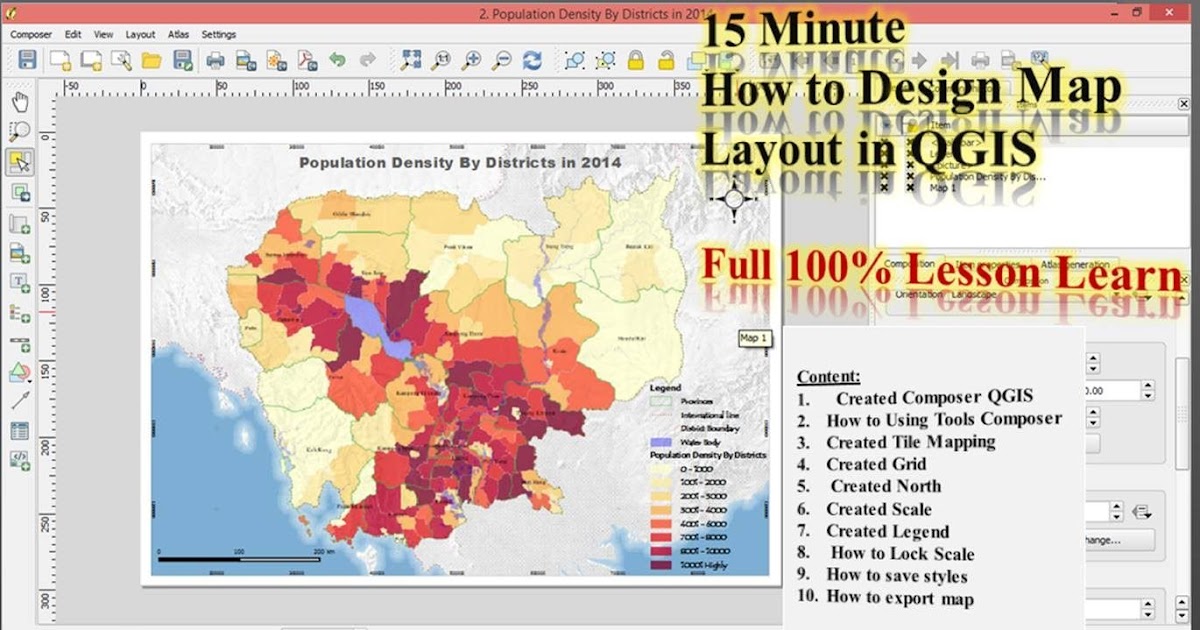Toggle visibility of Population Density By Dis... item
The height and width of the screenshot is (630, 1200).
884,176
